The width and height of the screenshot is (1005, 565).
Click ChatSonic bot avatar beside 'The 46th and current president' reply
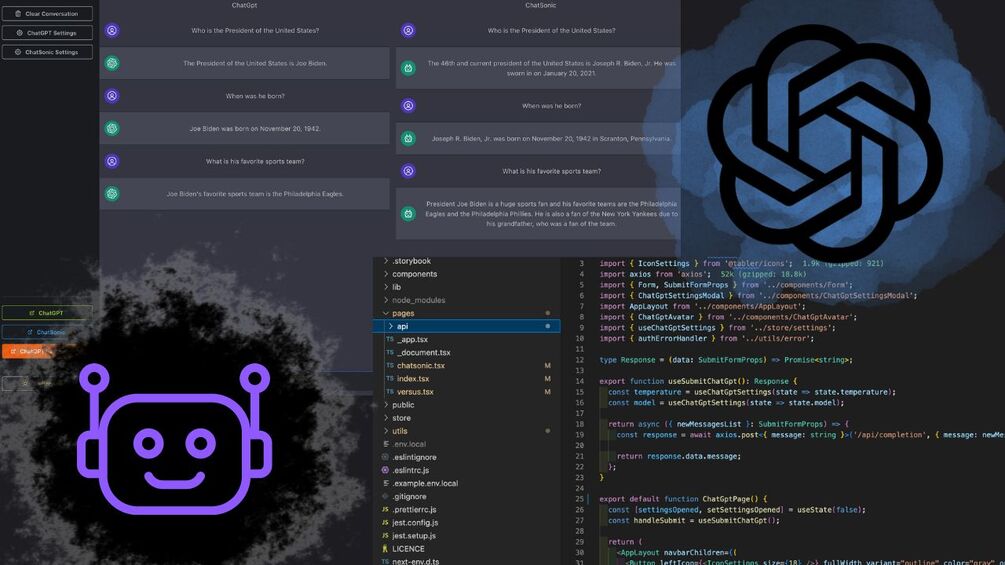(408, 68)
